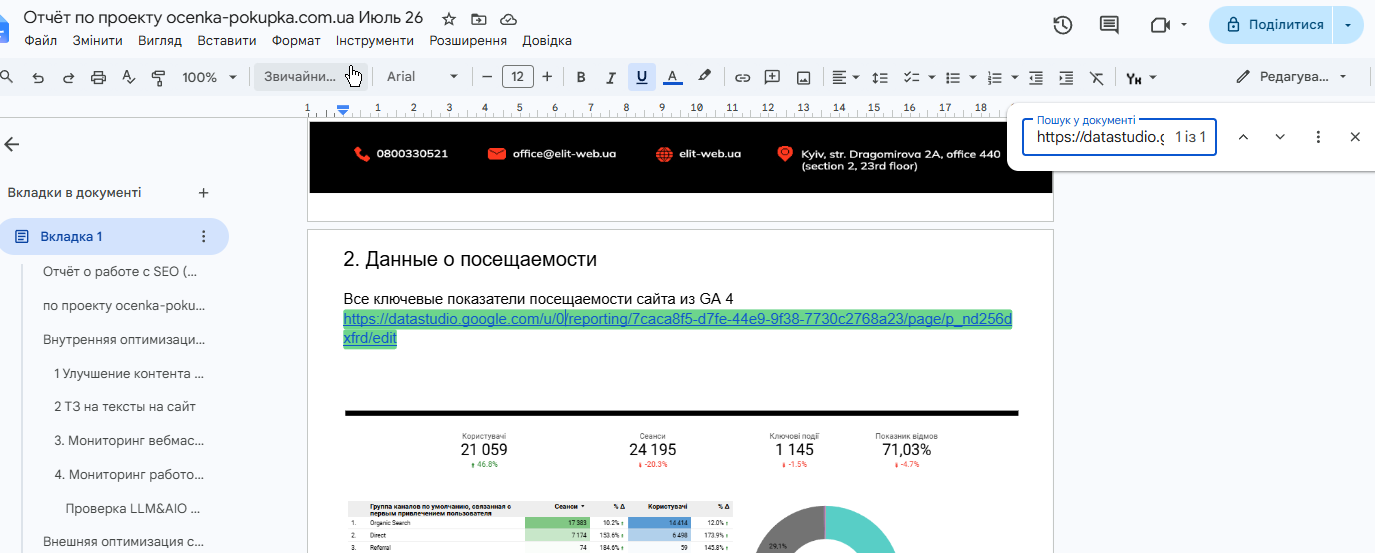Insert a checklist
Image resolution: width=1375 pixels, height=553 pixels.
911,77
